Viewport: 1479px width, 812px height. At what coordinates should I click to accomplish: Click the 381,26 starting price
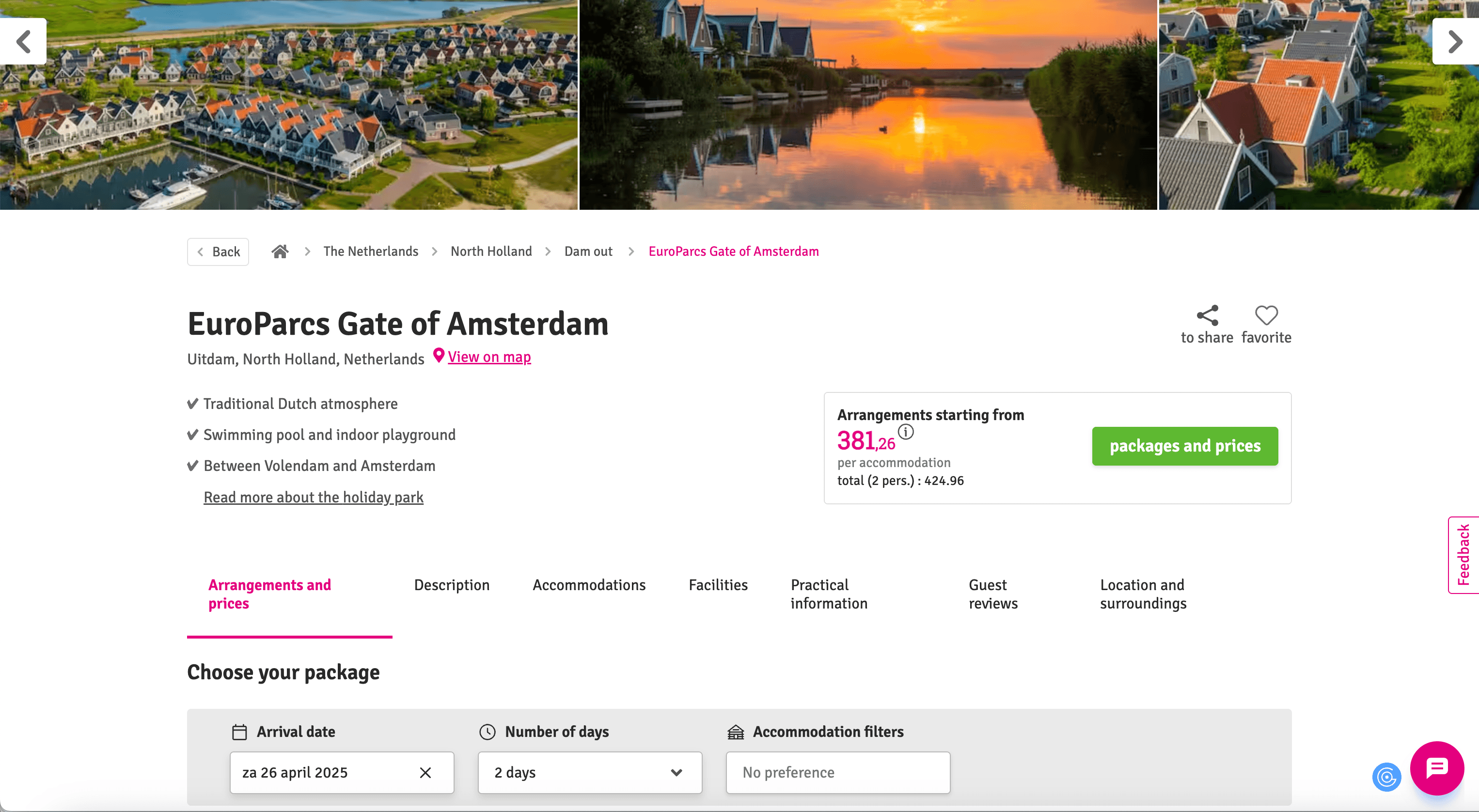click(x=866, y=441)
